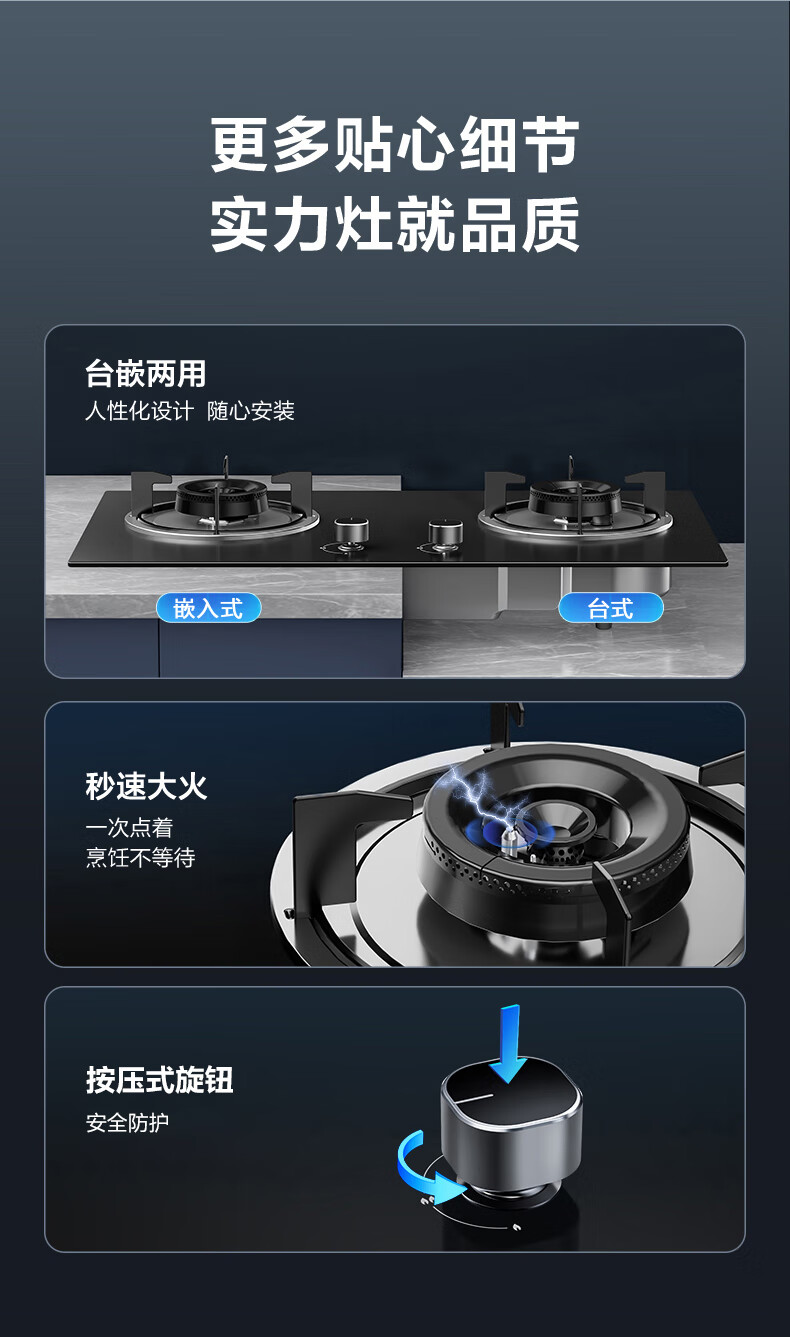Click the blue curved rotation arrow
This screenshot has height=1337, width=790.
(429, 1169)
